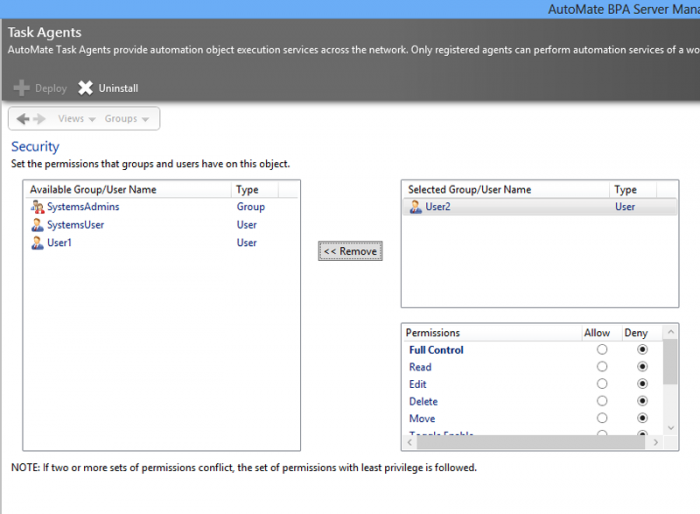Click the permissions list vertical scrollbar

pos(670,385)
